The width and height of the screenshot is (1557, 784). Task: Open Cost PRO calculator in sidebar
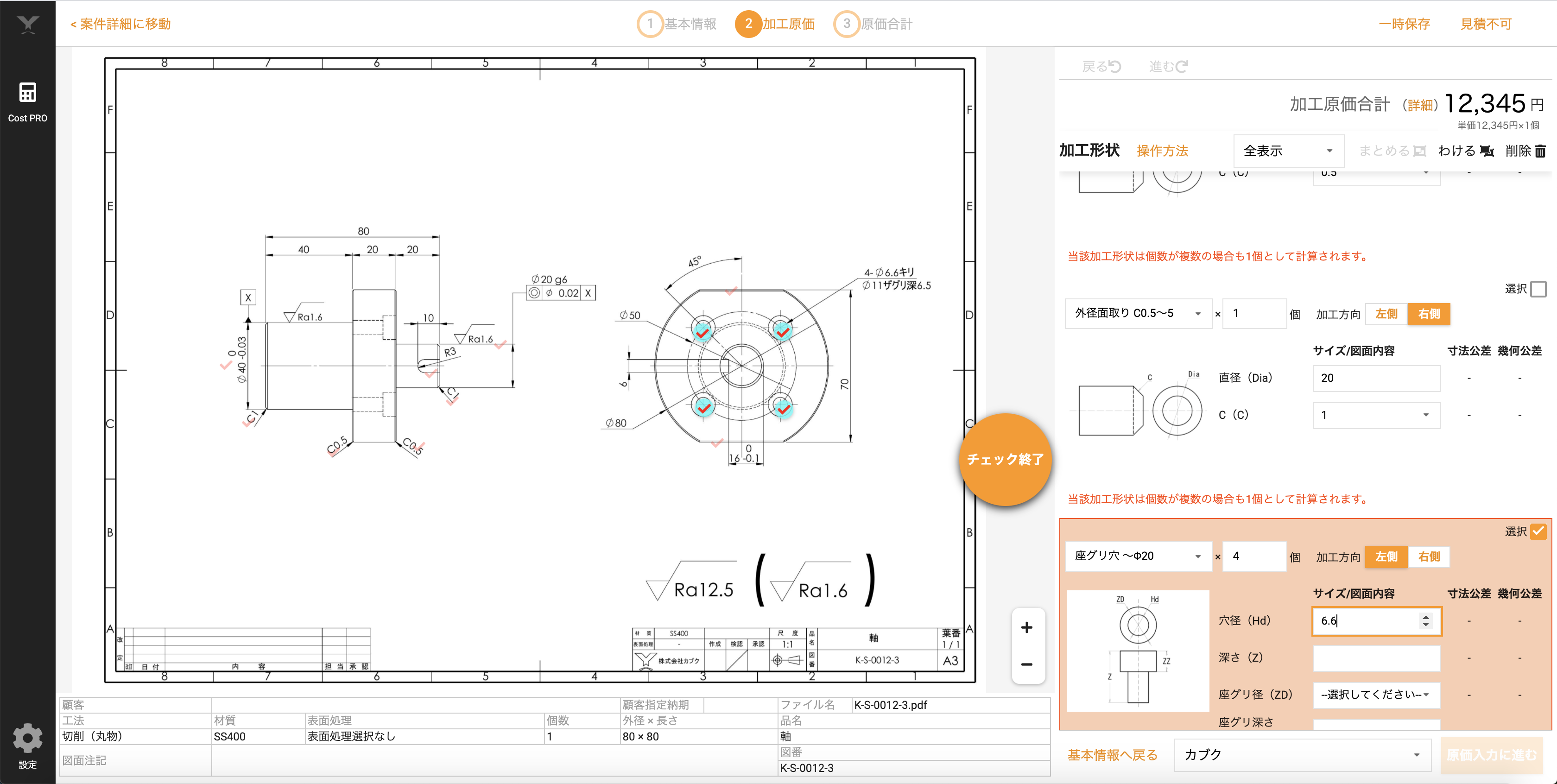pyautogui.click(x=27, y=101)
